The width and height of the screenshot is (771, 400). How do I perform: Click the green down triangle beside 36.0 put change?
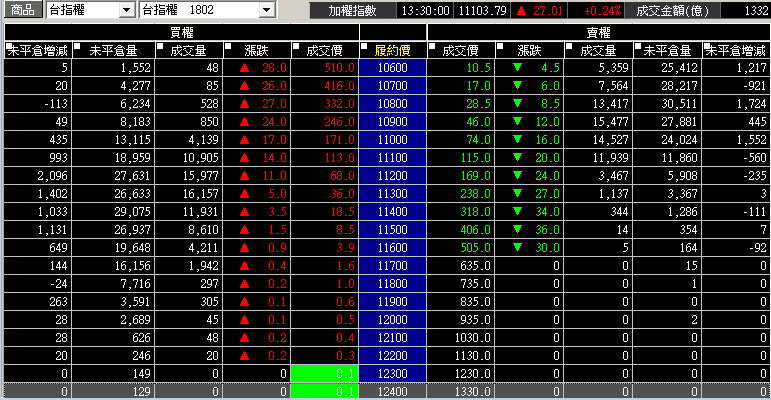pos(517,229)
